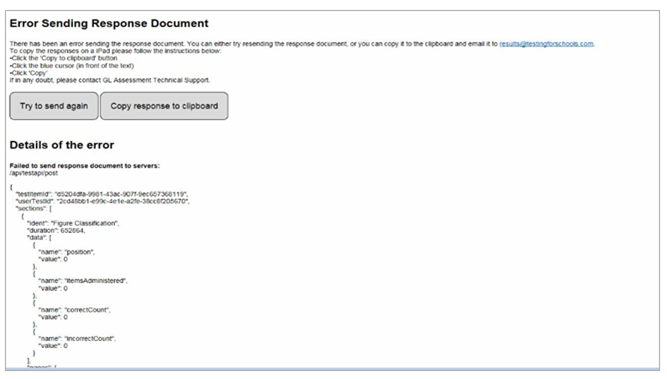Click the "incorrectCount" name entry

[x=77, y=339]
